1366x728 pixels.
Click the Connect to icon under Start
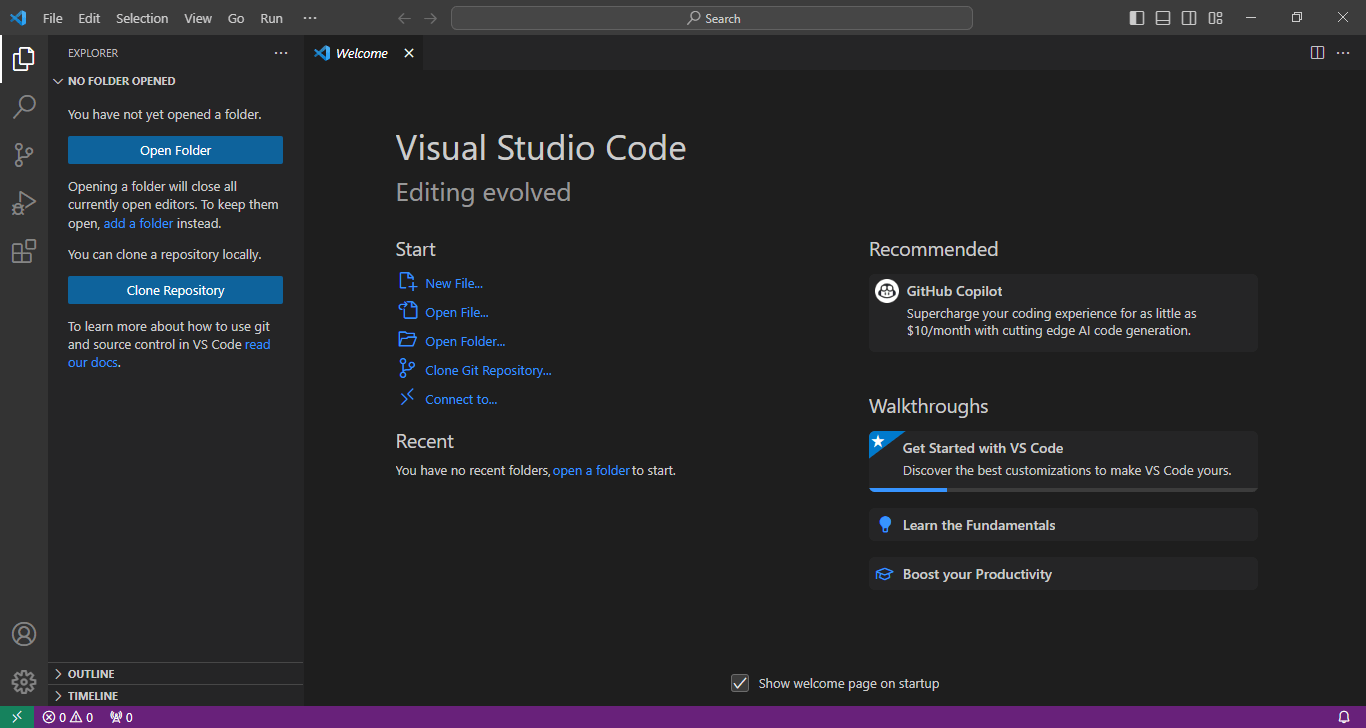click(407, 398)
